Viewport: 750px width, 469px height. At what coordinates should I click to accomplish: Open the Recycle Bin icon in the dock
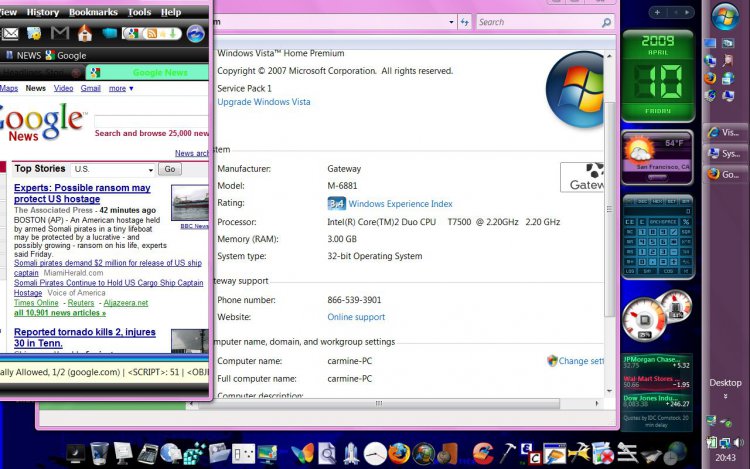click(x=99, y=453)
